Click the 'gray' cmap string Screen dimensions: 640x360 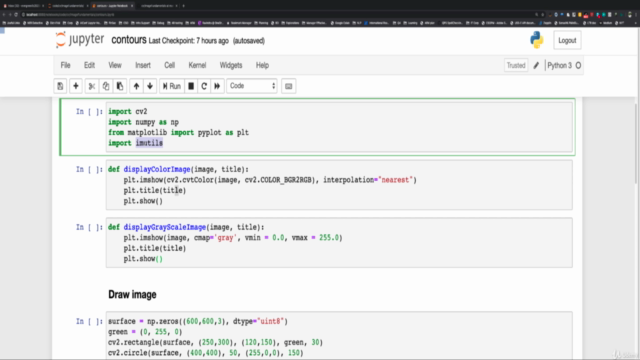tap(225, 238)
